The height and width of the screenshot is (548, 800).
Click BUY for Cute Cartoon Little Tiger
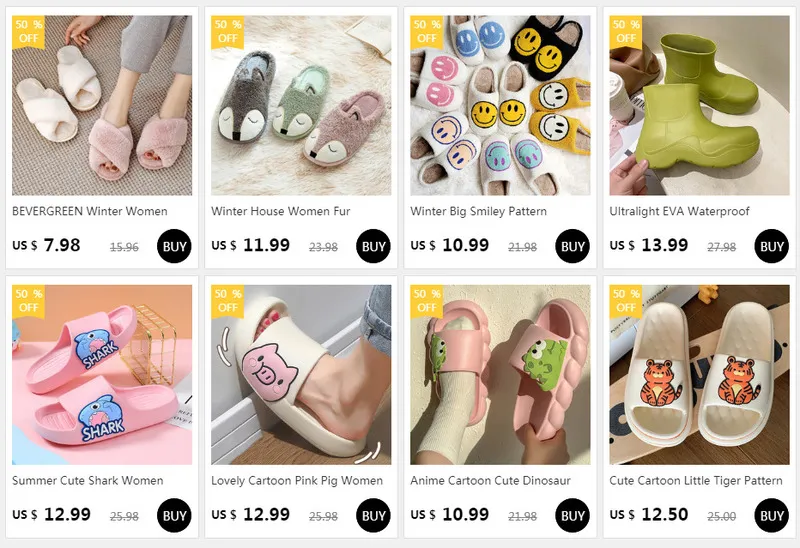pos(771,515)
